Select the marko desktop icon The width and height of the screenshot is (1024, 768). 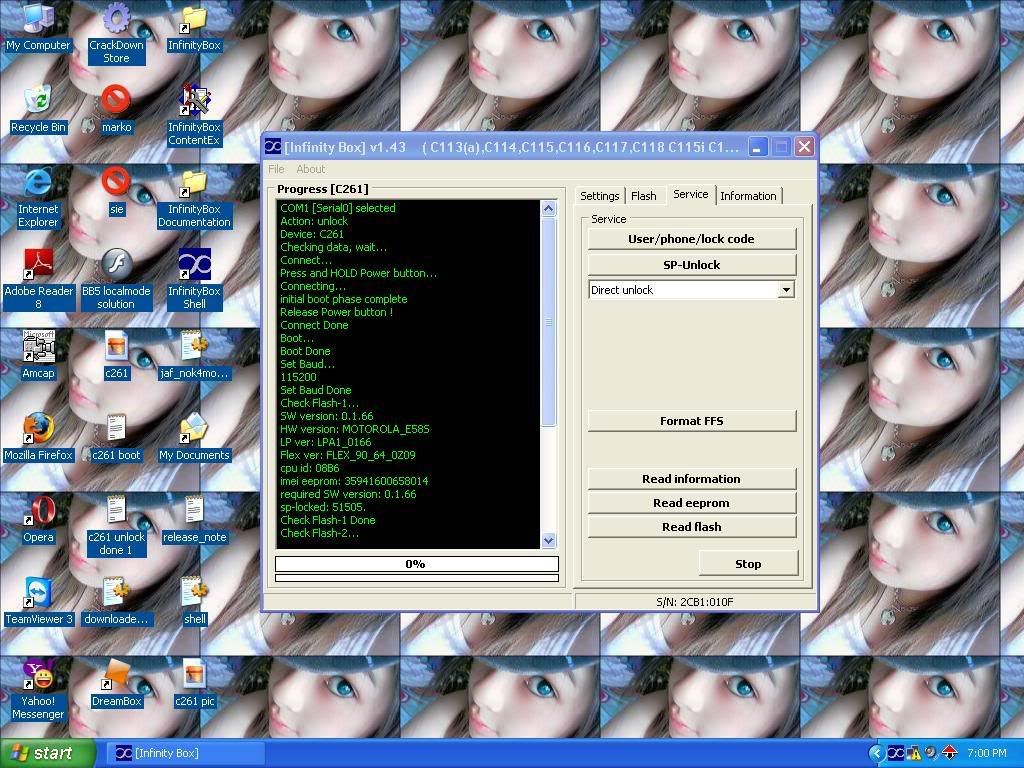tap(116, 108)
